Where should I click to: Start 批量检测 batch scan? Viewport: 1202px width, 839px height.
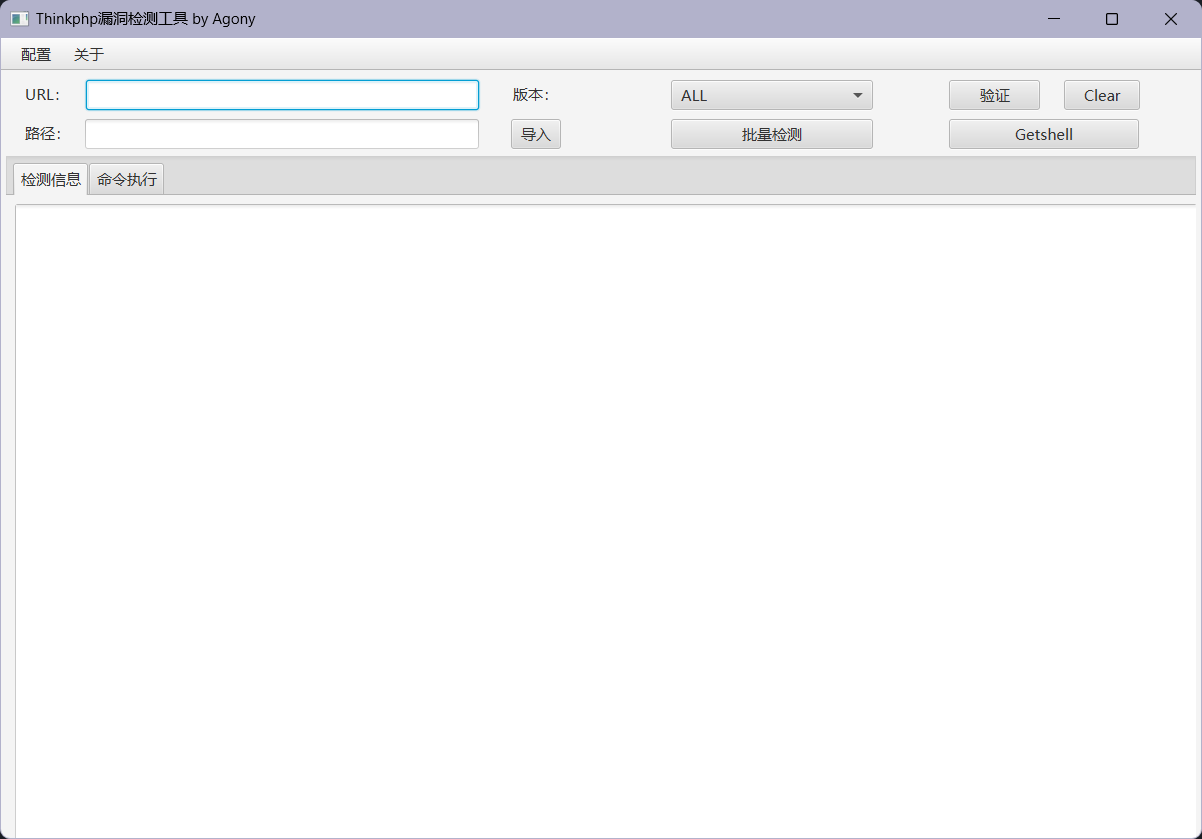[x=772, y=134]
